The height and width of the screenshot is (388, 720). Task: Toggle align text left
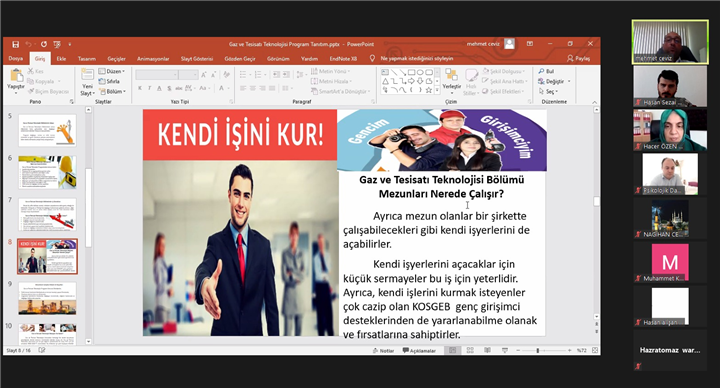(243, 88)
